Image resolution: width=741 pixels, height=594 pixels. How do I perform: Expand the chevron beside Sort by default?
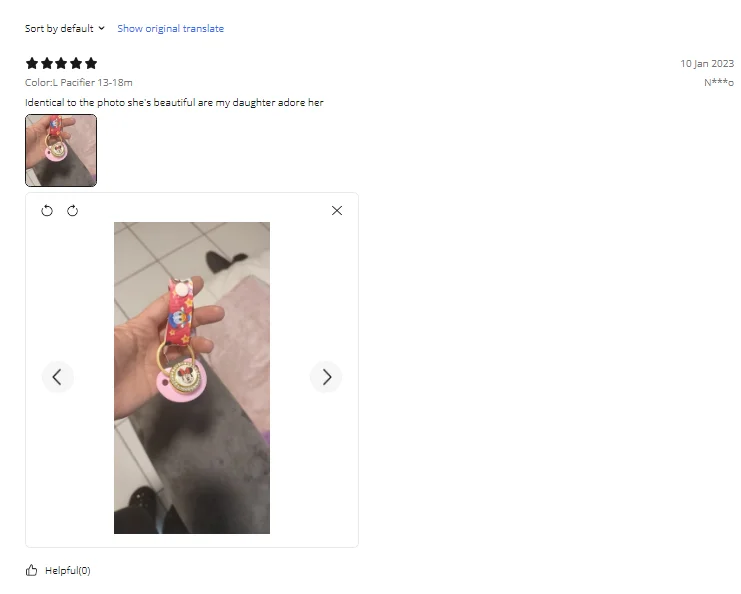point(101,28)
